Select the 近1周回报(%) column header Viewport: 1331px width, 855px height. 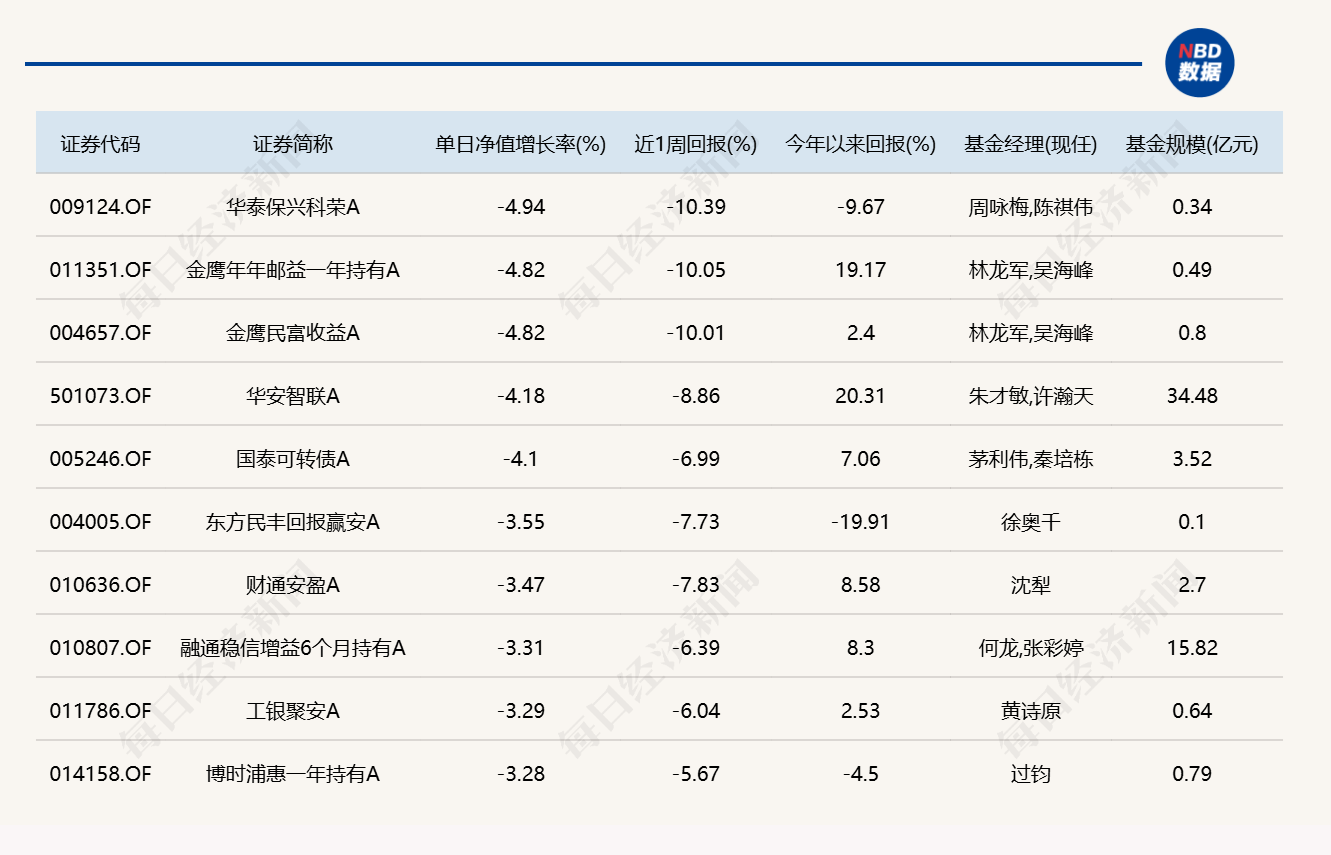[696, 144]
